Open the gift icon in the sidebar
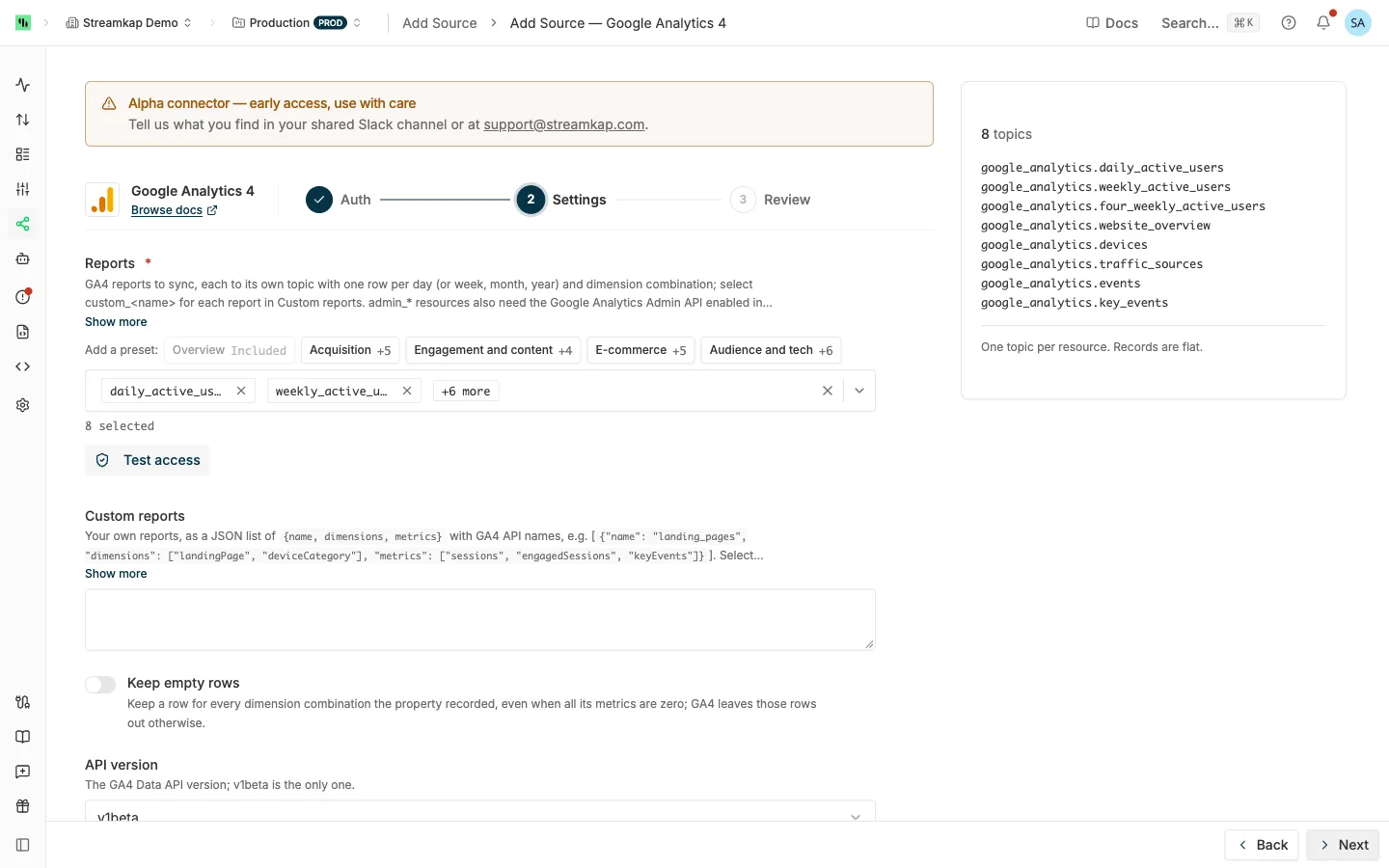 pyautogui.click(x=23, y=806)
